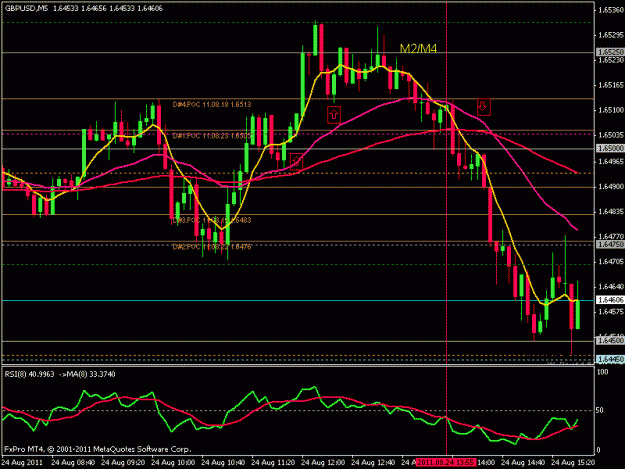Select the D#3,POC label ending 1.6483
The width and height of the screenshot is (625, 469).
(212, 220)
